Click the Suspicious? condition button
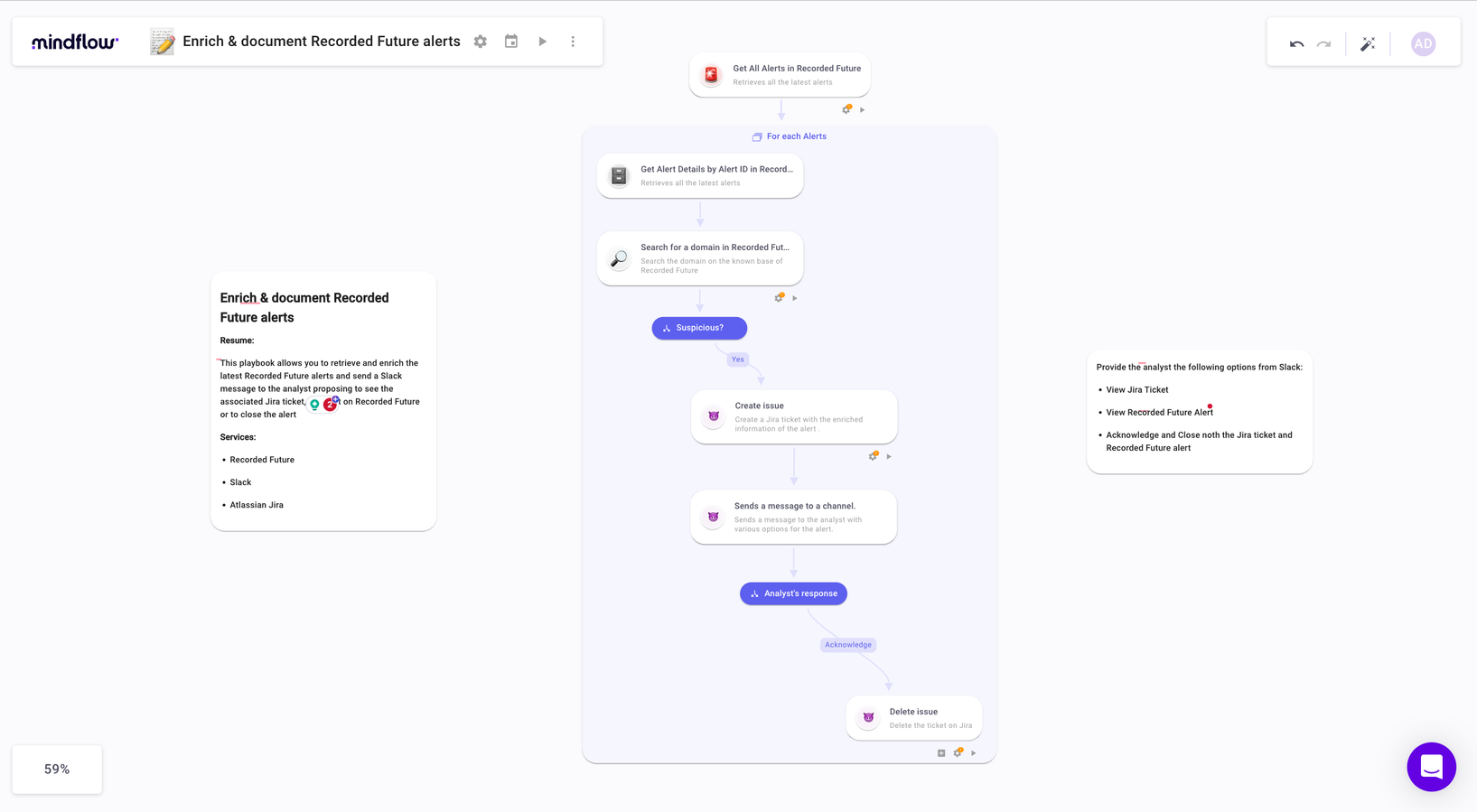 pyautogui.click(x=699, y=328)
